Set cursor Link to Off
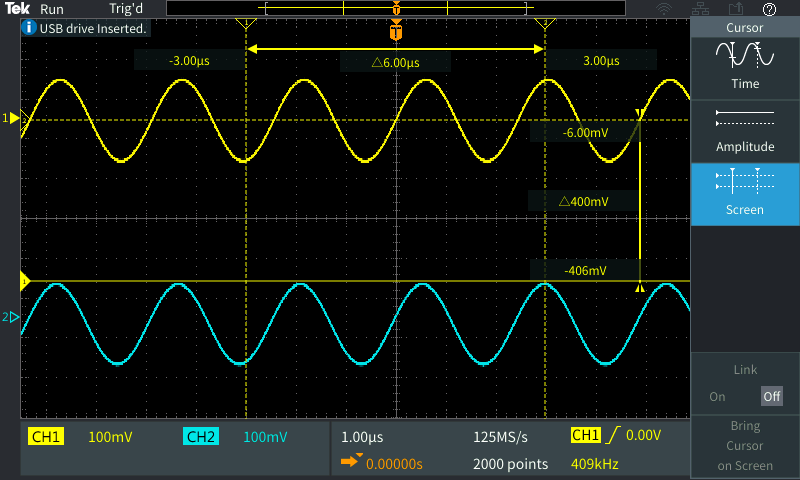This screenshot has height=480, width=800. (x=770, y=396)
